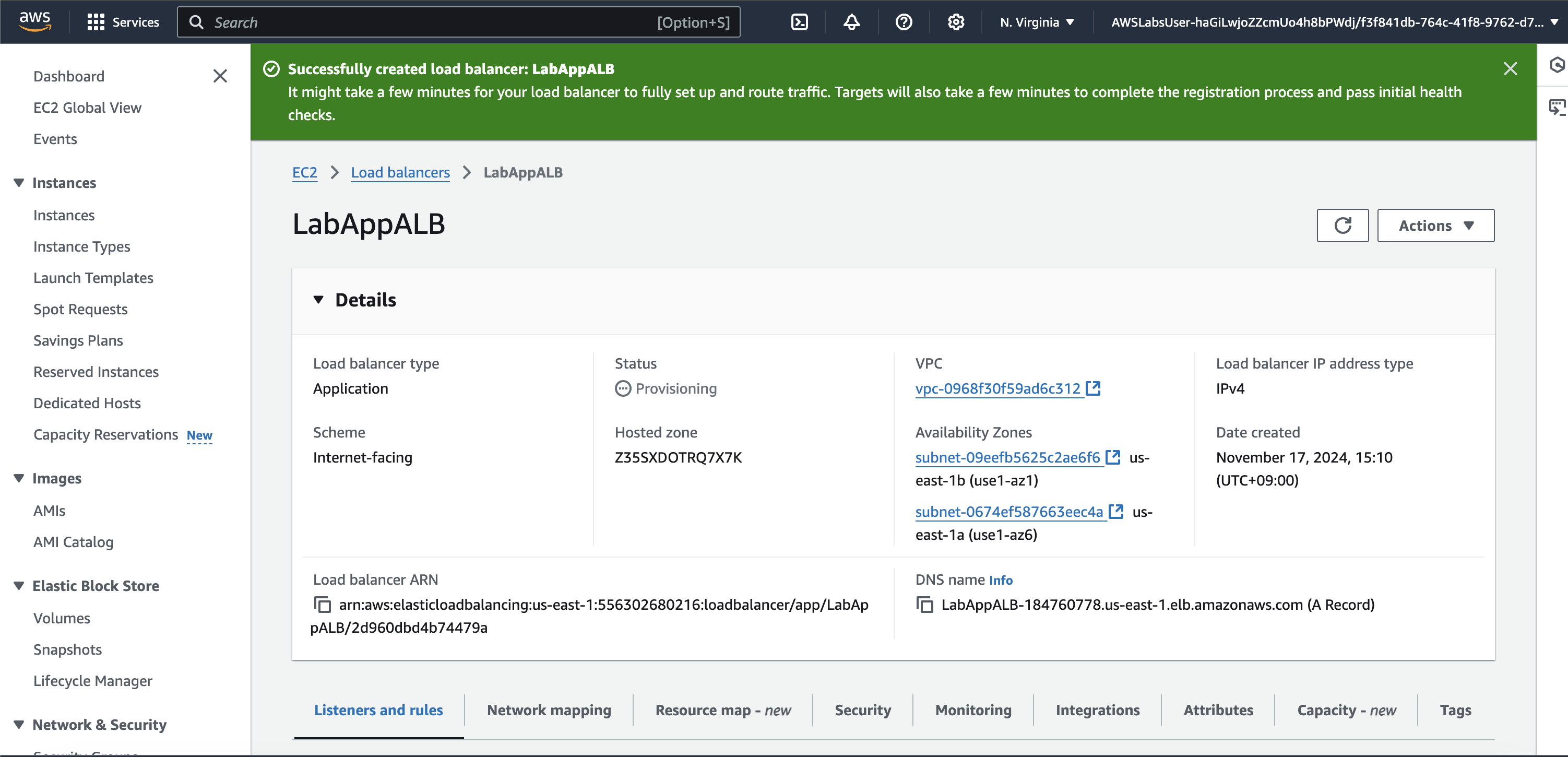This screenshot has width=1568, height=757.
Task: Switch to the Network mapping tab
Action: (549, 710)
